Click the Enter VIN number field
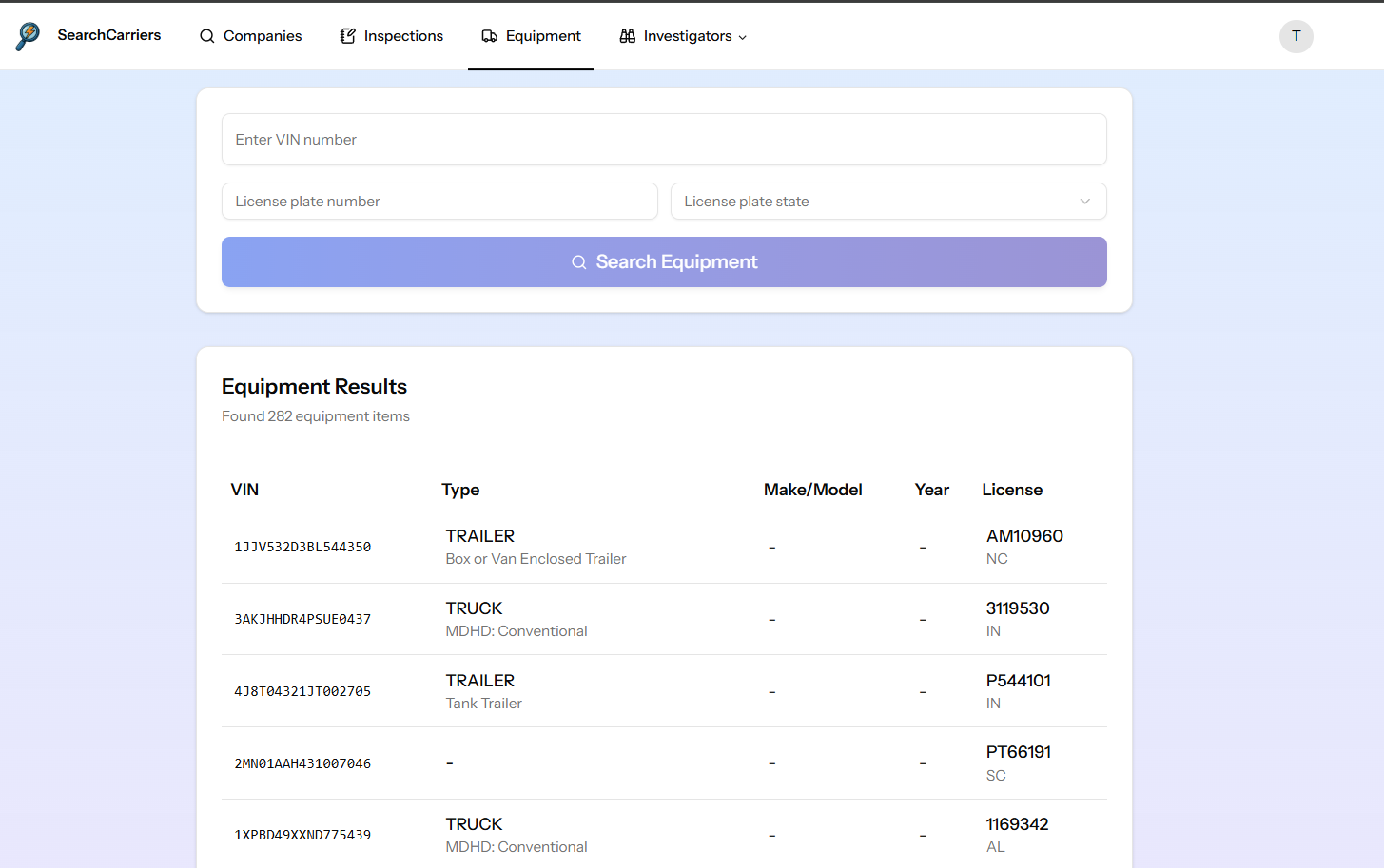1384x868 pixels. tap(664, 139)
